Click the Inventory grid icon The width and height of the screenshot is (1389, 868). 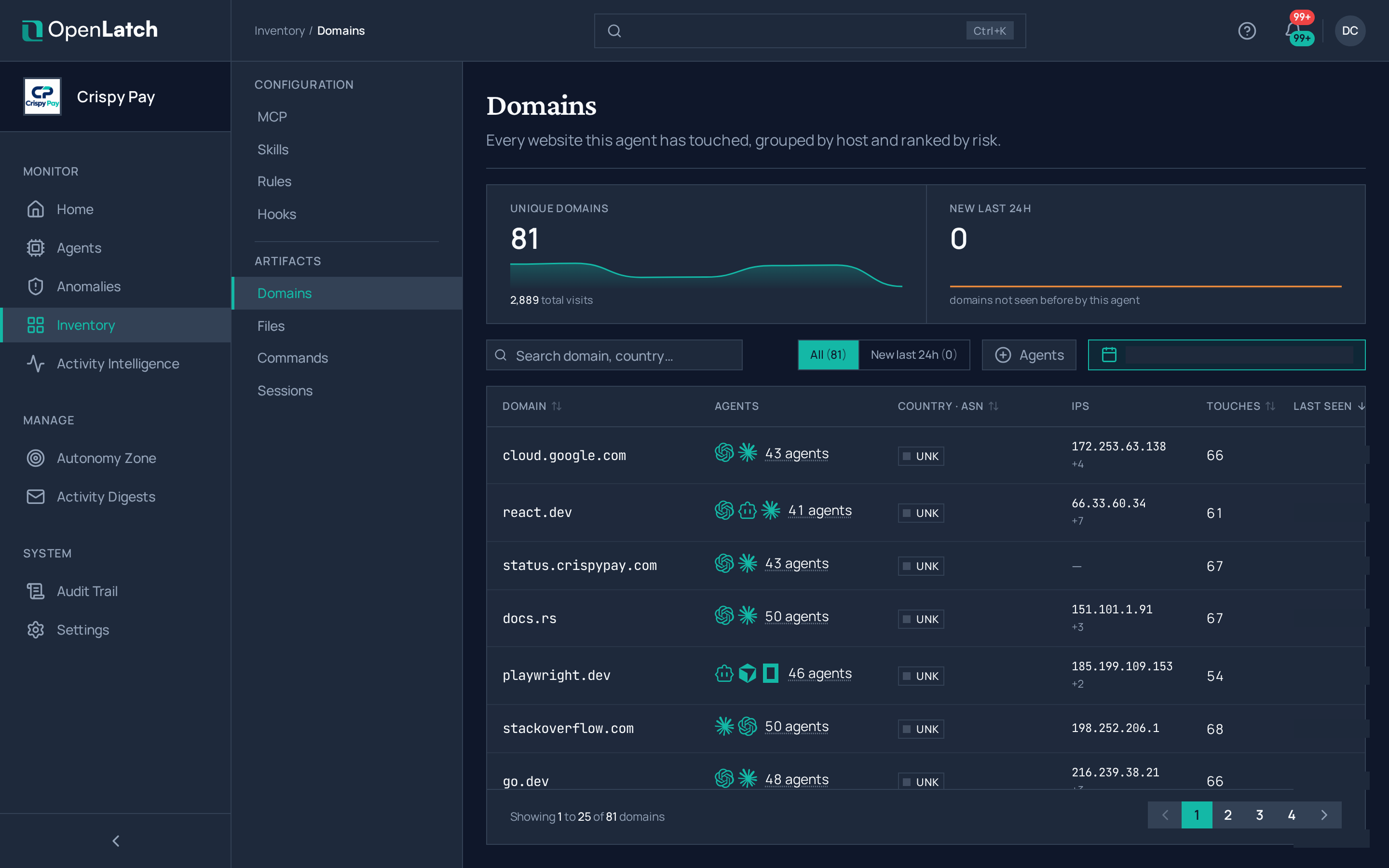(x=36, y=325)
